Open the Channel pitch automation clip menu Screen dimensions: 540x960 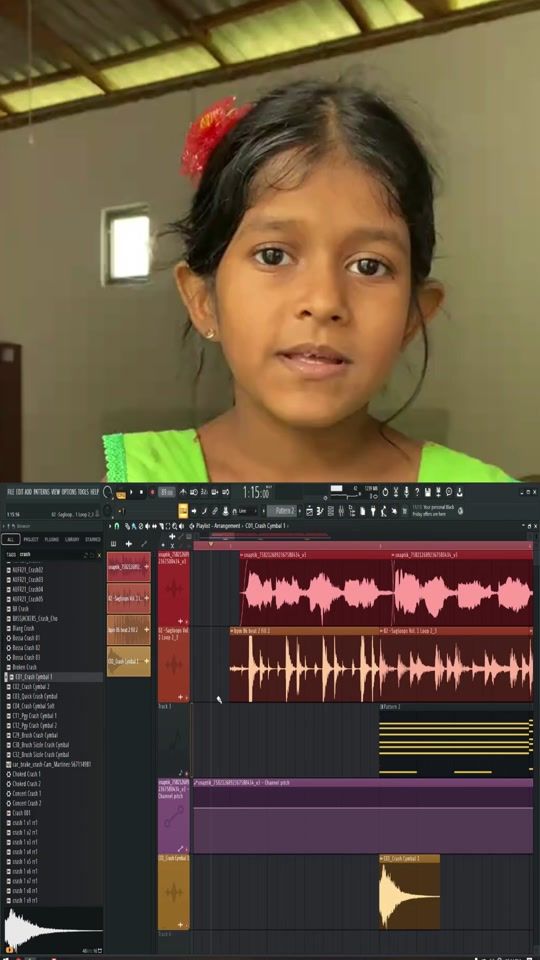(x=196, y=782)
